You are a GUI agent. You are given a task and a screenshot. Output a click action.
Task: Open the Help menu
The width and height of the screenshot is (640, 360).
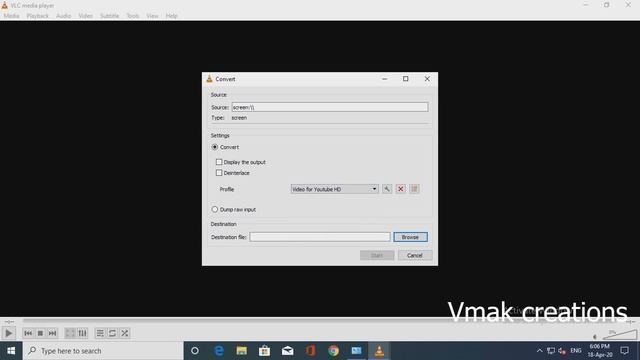click(x=171, y=16)
